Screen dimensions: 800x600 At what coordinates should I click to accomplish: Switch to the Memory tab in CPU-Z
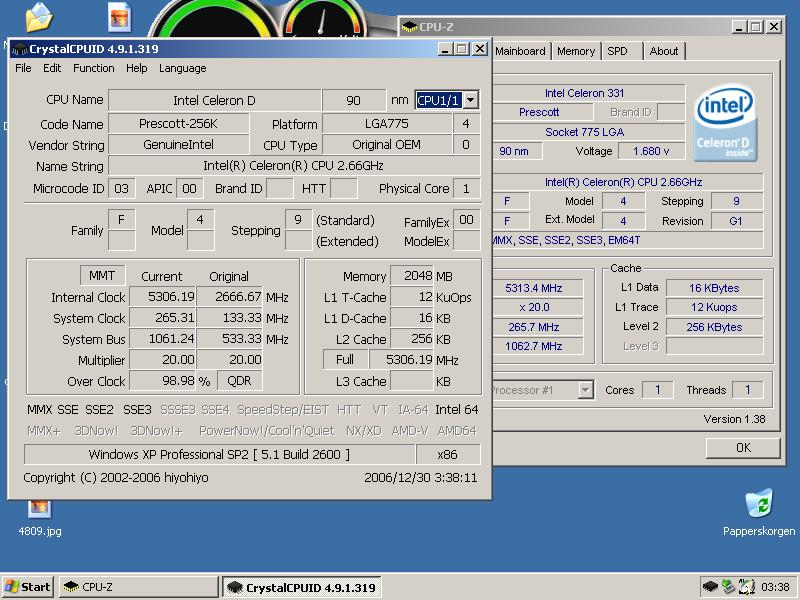576,51
